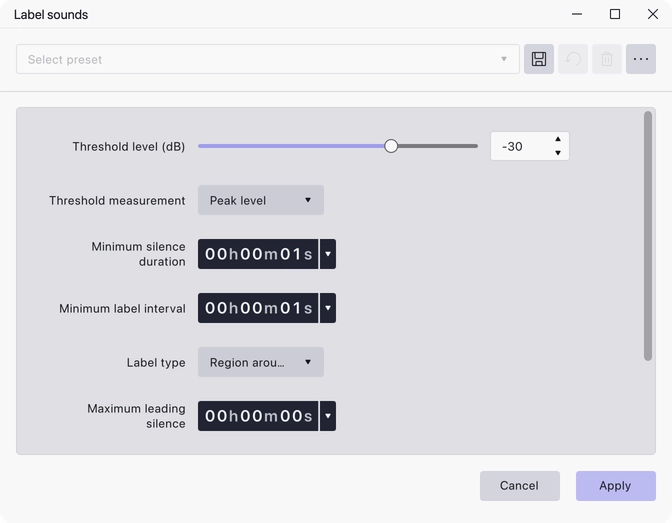Viewport: 672px width, 523px height.
Task: Click the Threshold level (dB) label
Action: (129, 147)
